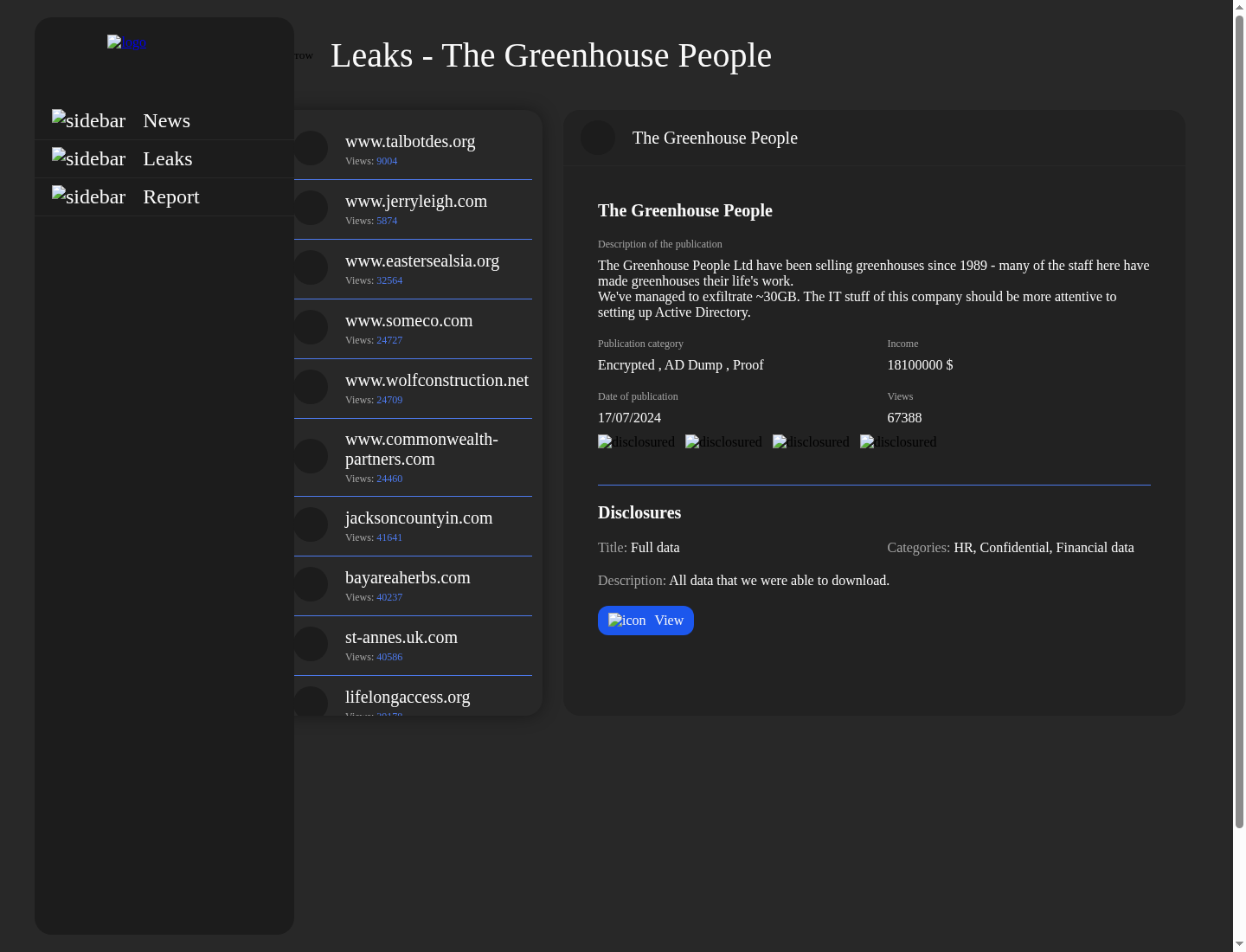Open www.commonwealth-partners.com entry
This screenshot has width=1246, height=952.
pyautogui.click(x=413, y=458)
